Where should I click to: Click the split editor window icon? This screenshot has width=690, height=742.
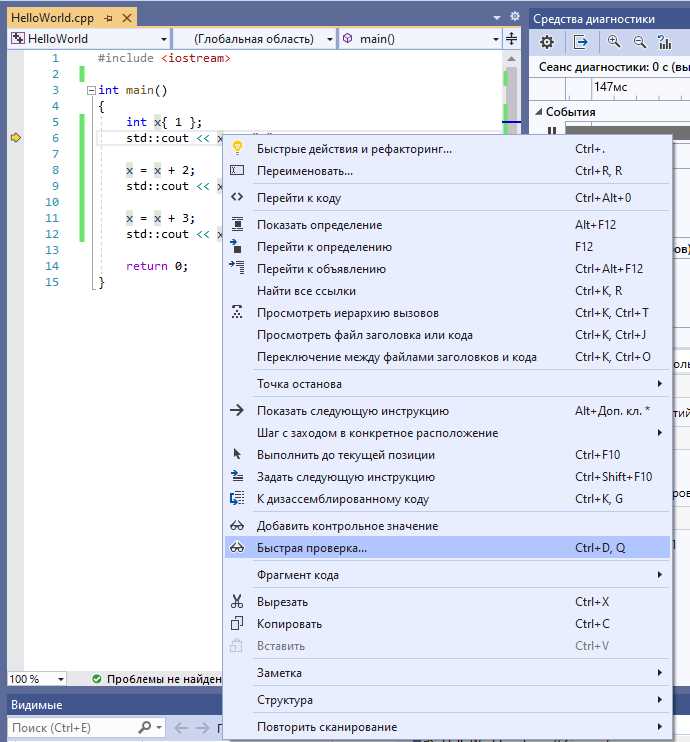click(512, 39)
